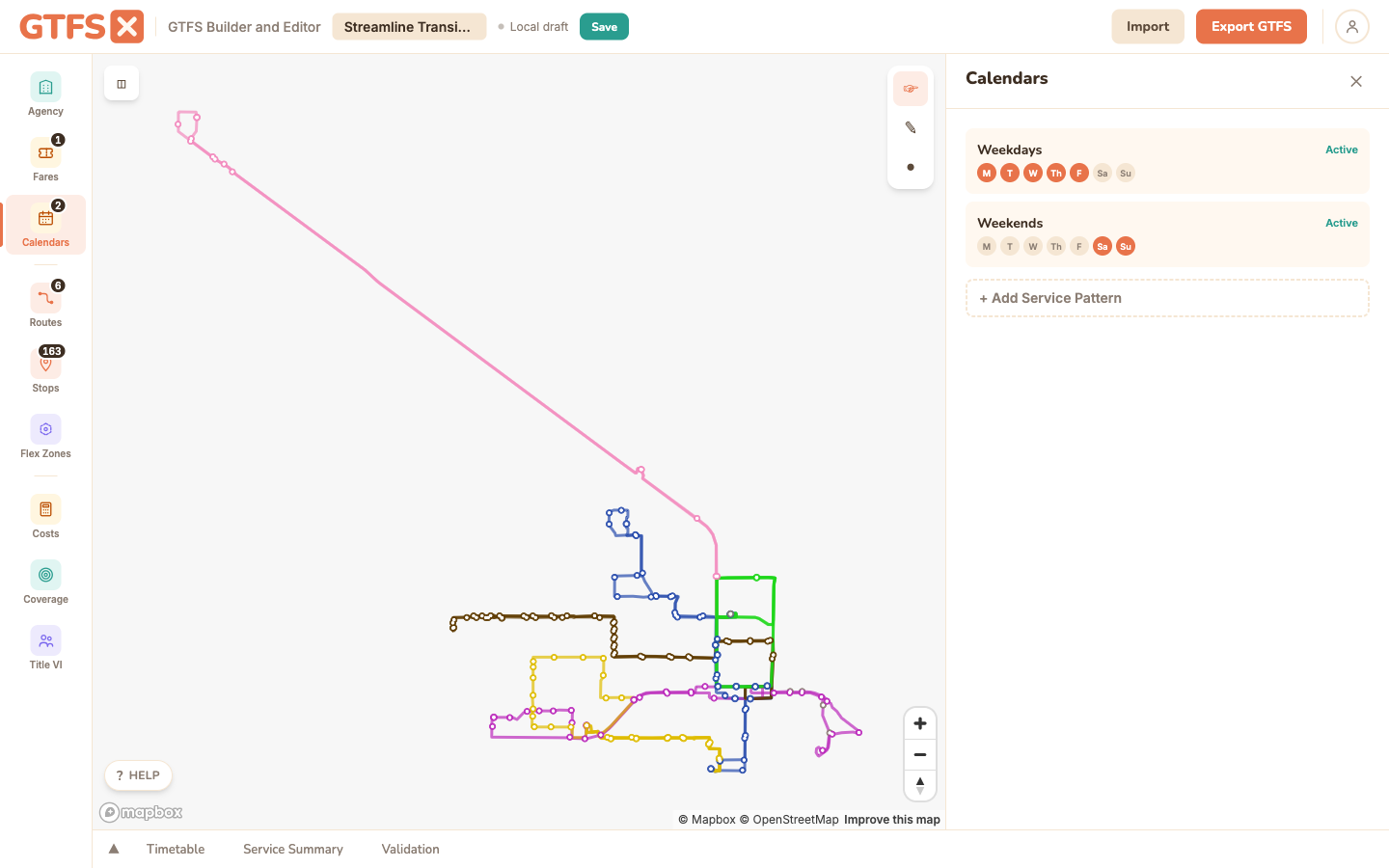Expand the bottom panel with arrow
1389x868 pixels.
(114, 849)
